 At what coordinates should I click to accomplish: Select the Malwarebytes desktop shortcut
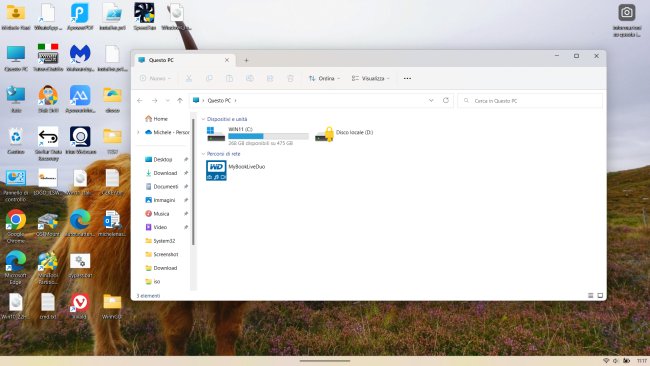pyautogui.click(x=80, y=58)
